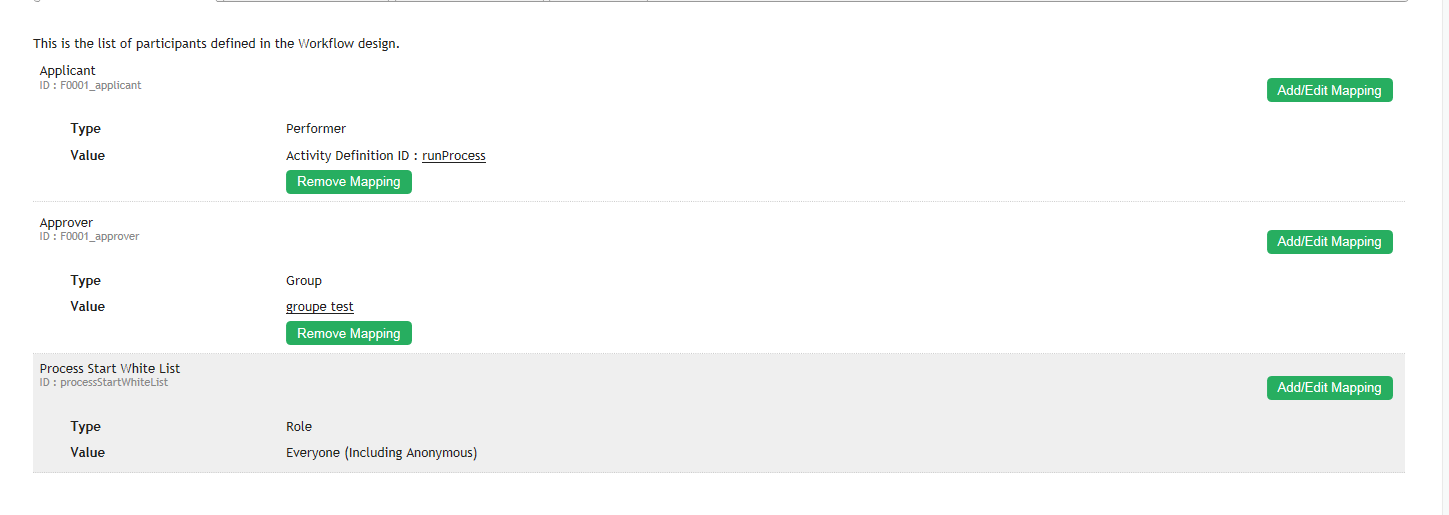Open the runProcess activity link
This screenshot has height=515, width=1449.
click(454, 156)
